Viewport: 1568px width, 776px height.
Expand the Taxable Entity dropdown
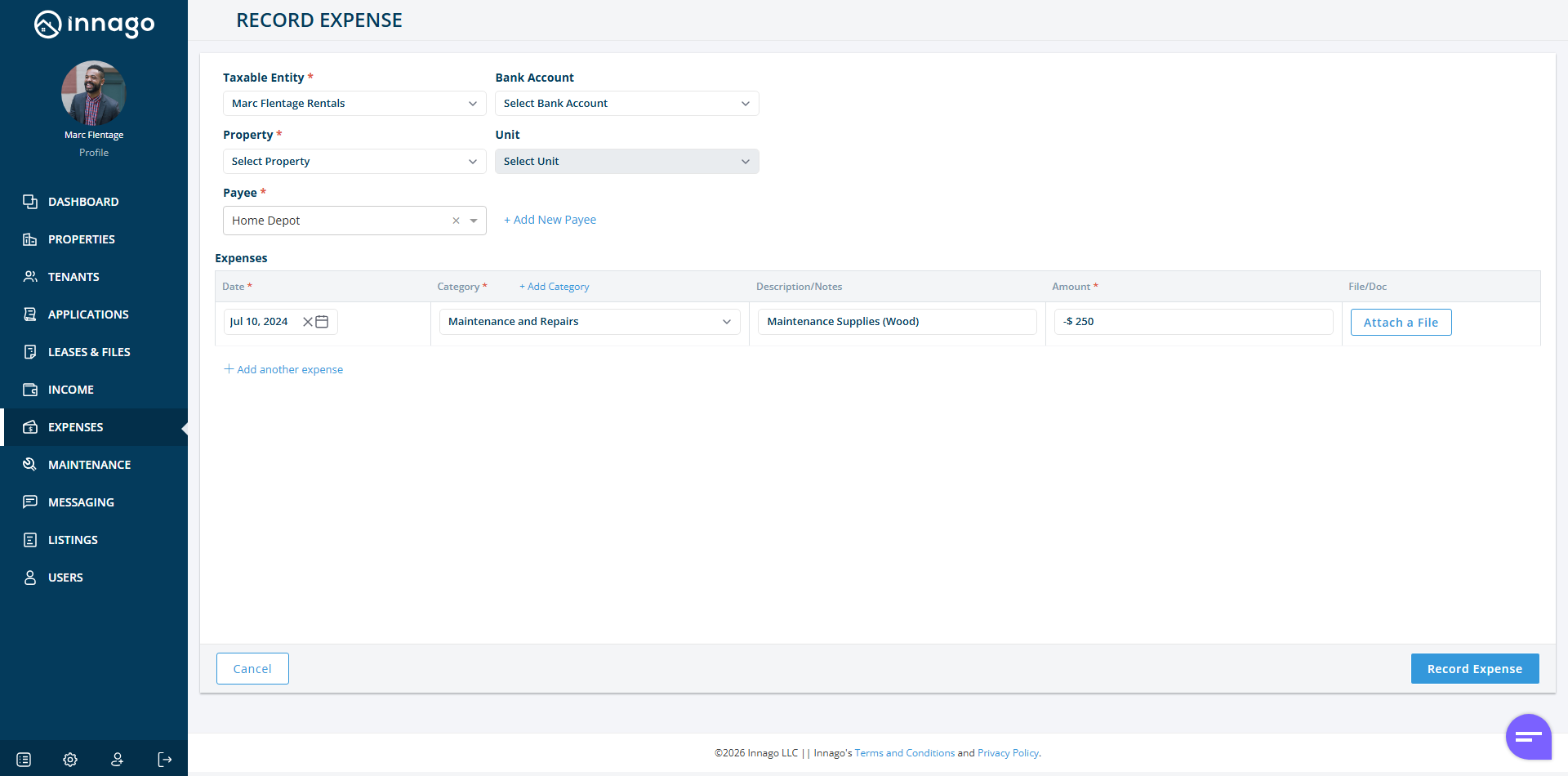[x=354, y=104]
